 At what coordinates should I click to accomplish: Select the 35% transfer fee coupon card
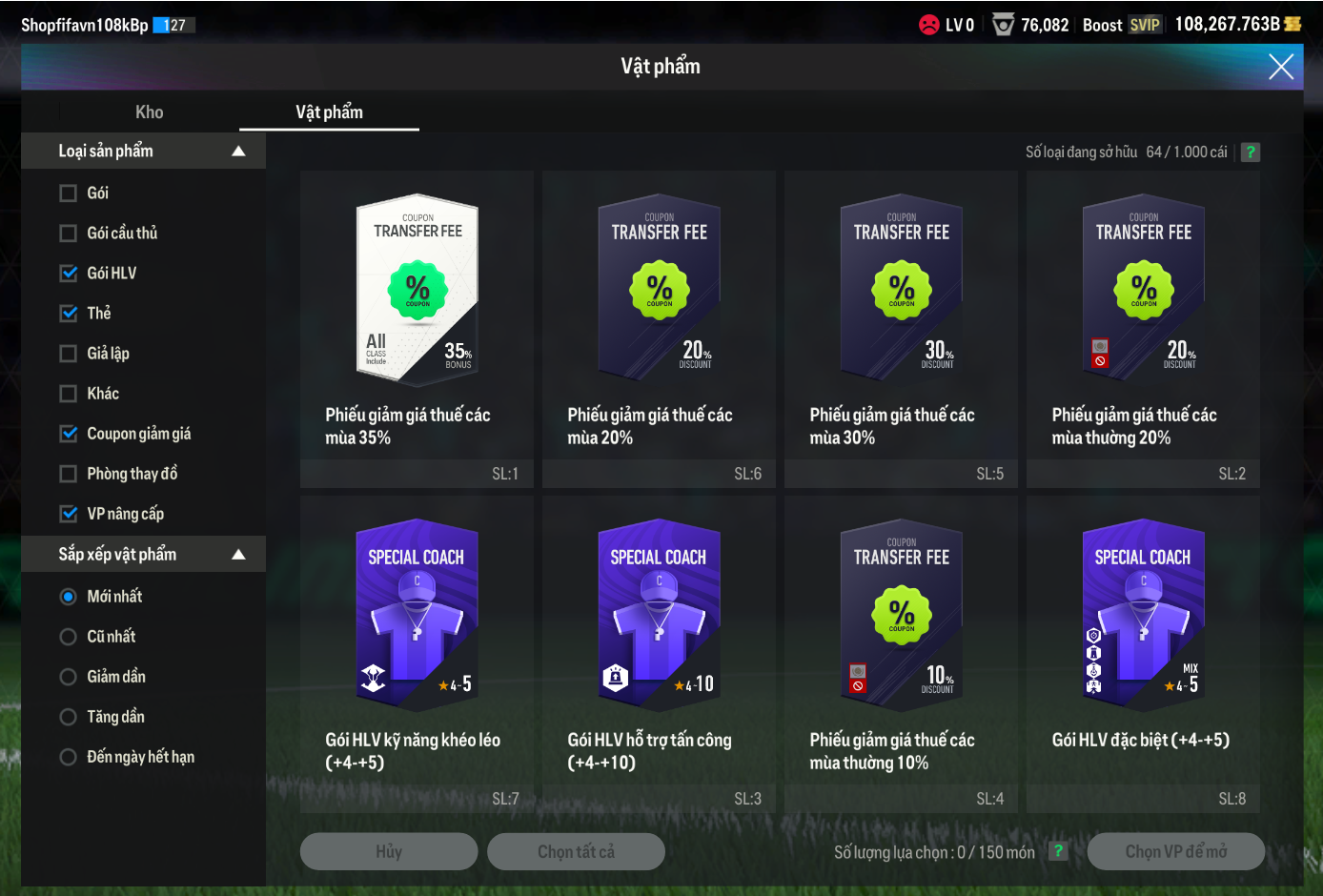click(417, 329)
